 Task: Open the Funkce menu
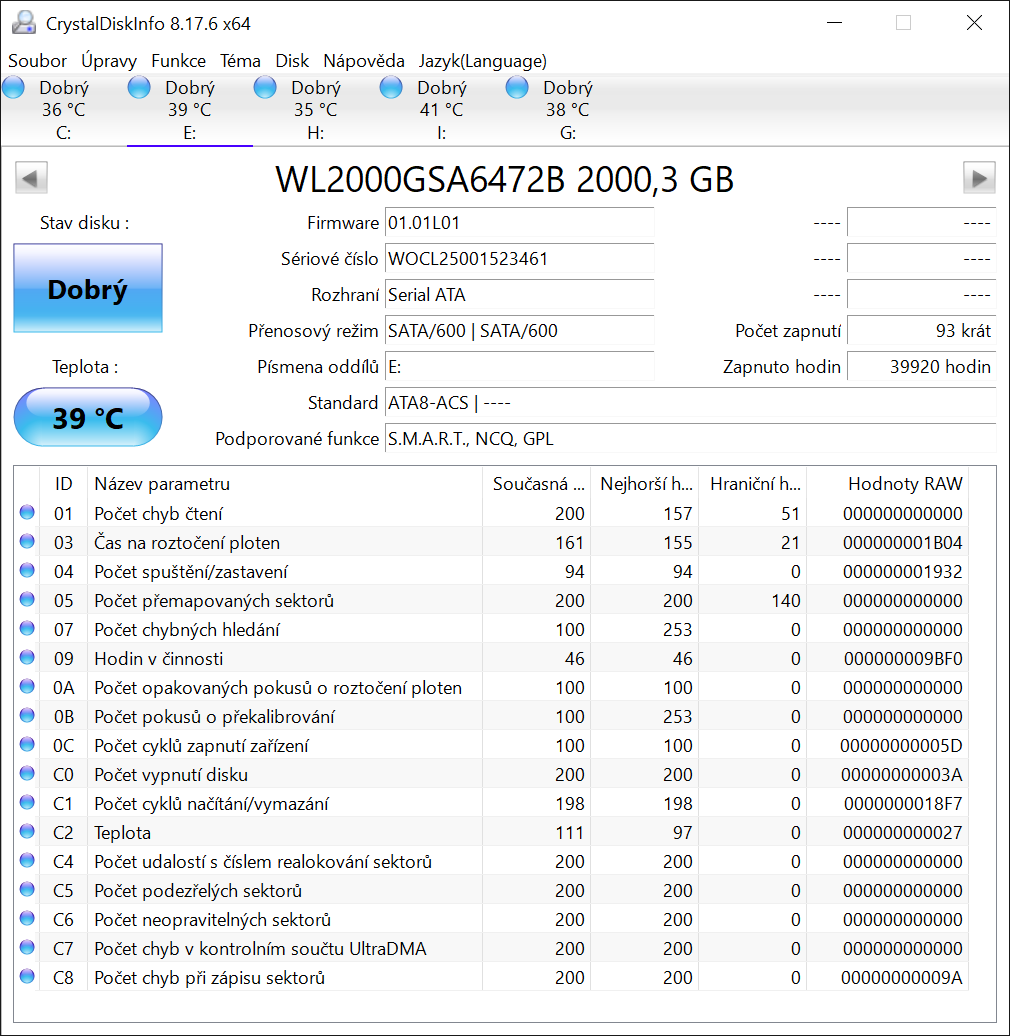(x=178, y=61)
